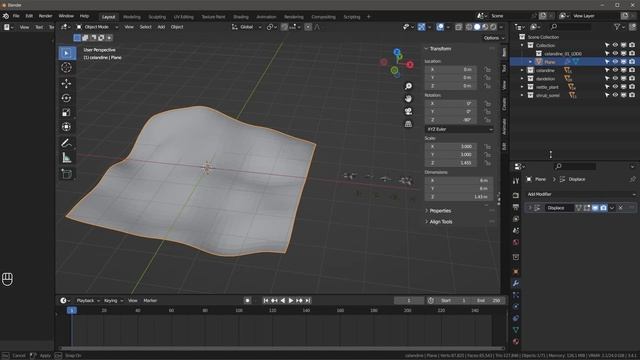Open the Scene properties tab

[516, 231]
